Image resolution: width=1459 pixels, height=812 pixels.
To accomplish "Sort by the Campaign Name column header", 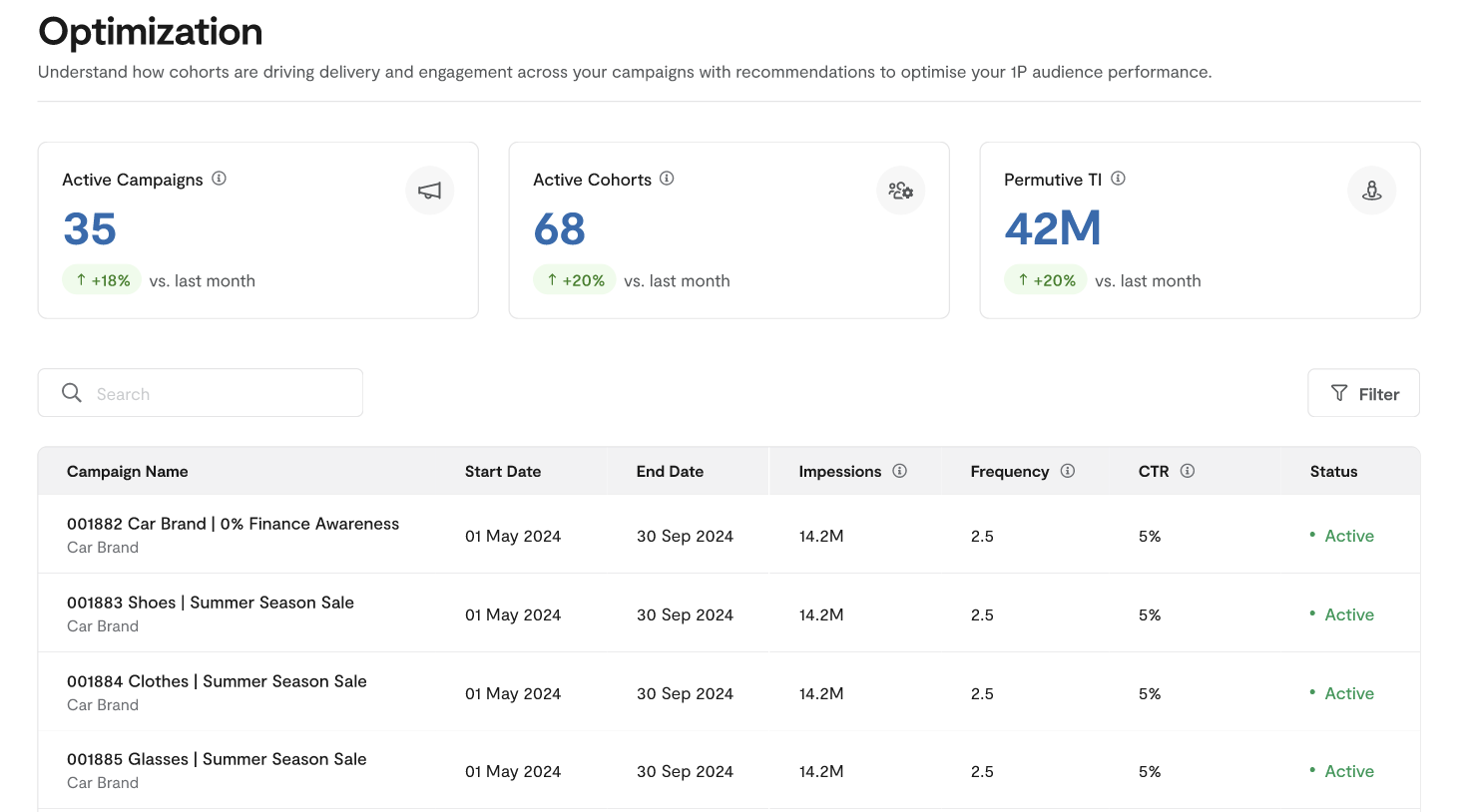I will point(127,471).
